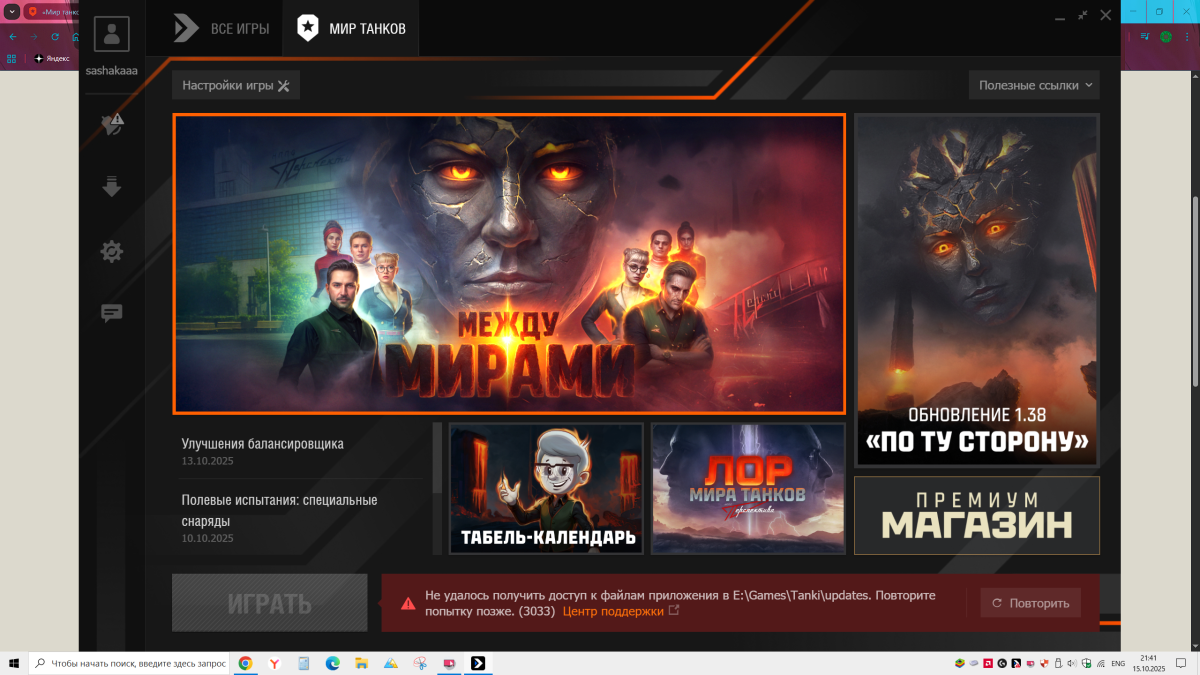Open Microsoft Edge from the taskbar
Screen dimensions: 1200x675
point(332,663)
